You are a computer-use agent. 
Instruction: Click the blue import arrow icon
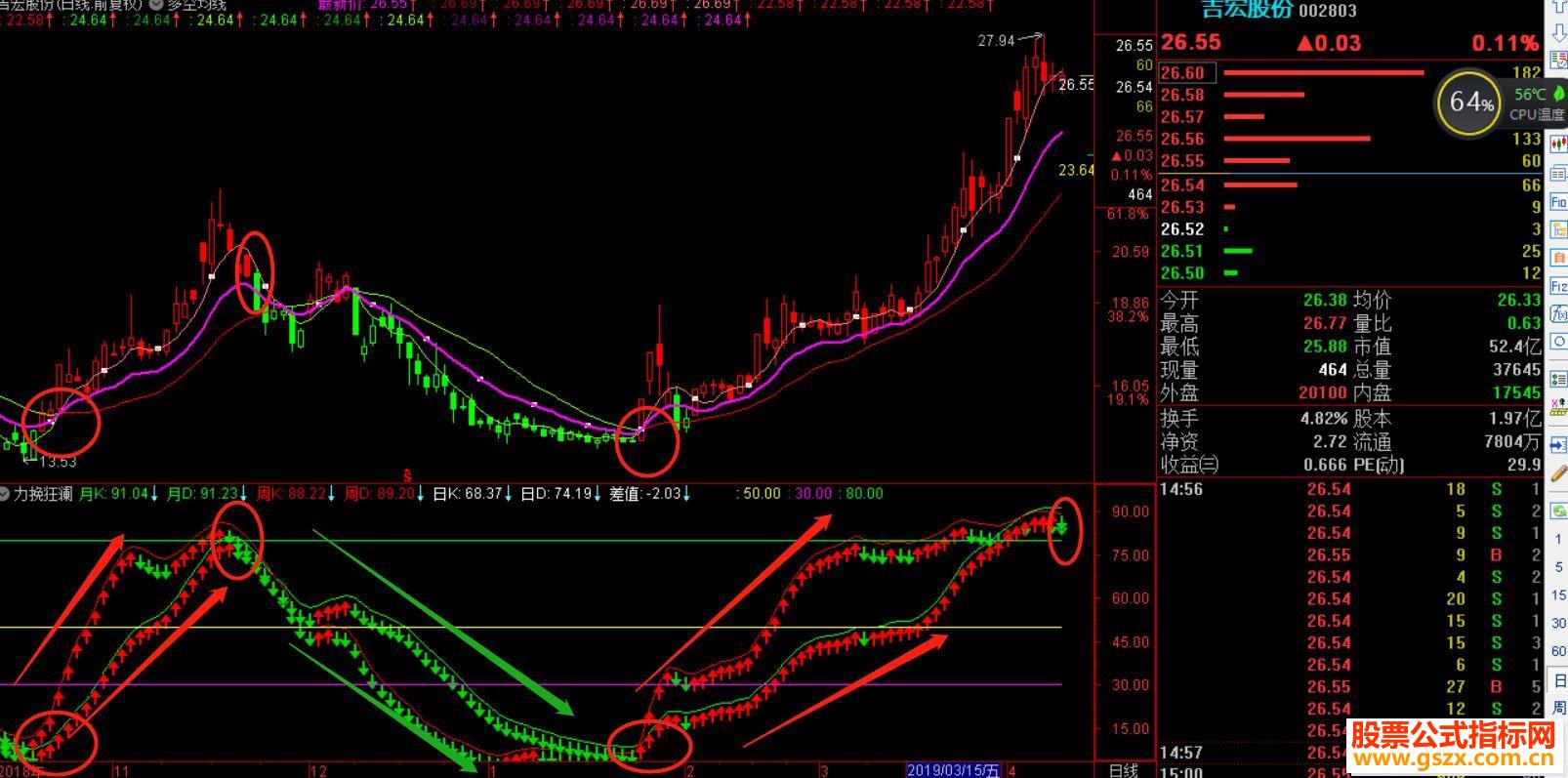pyautogui.click(x=1558, y=444)
